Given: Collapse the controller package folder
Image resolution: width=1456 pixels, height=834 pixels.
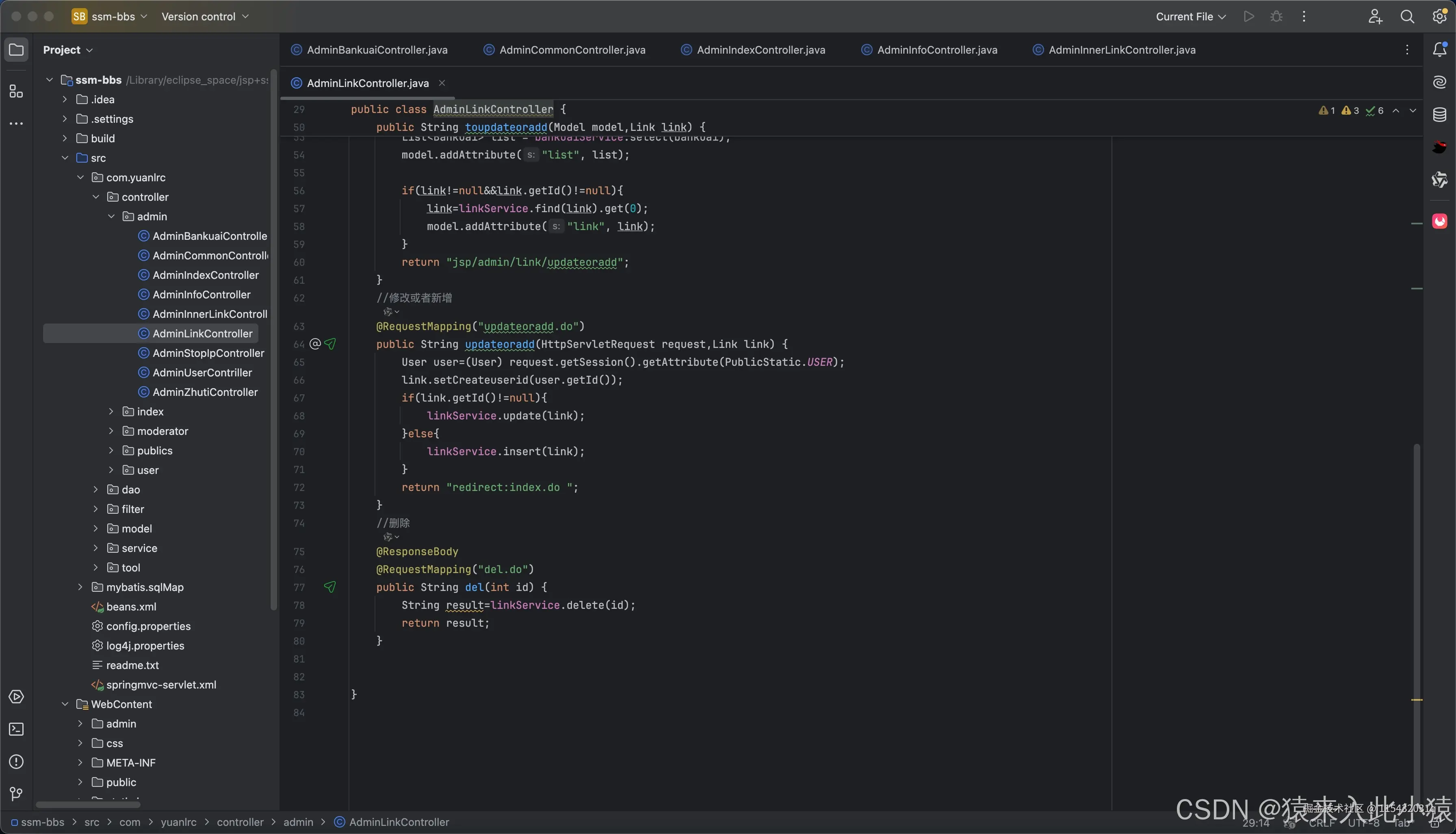Looking at the screenshot, I should (95, 197).
